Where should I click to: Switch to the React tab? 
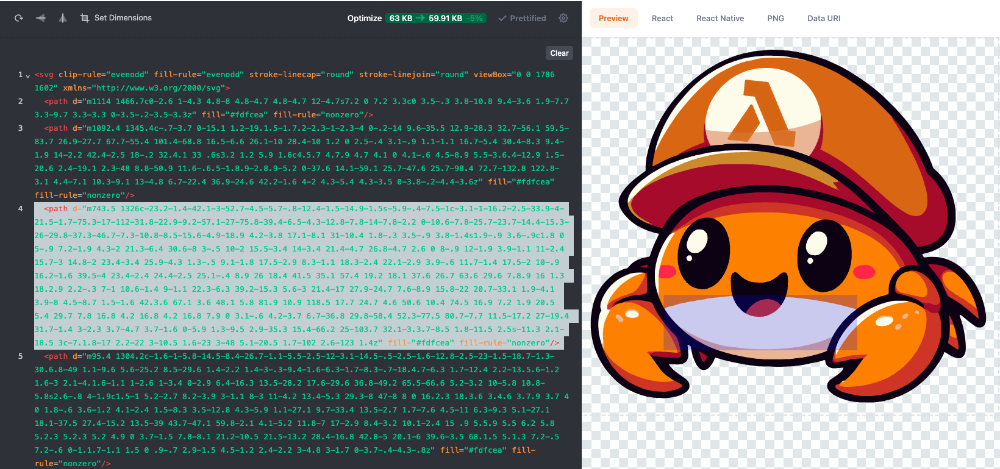[662, 19]
